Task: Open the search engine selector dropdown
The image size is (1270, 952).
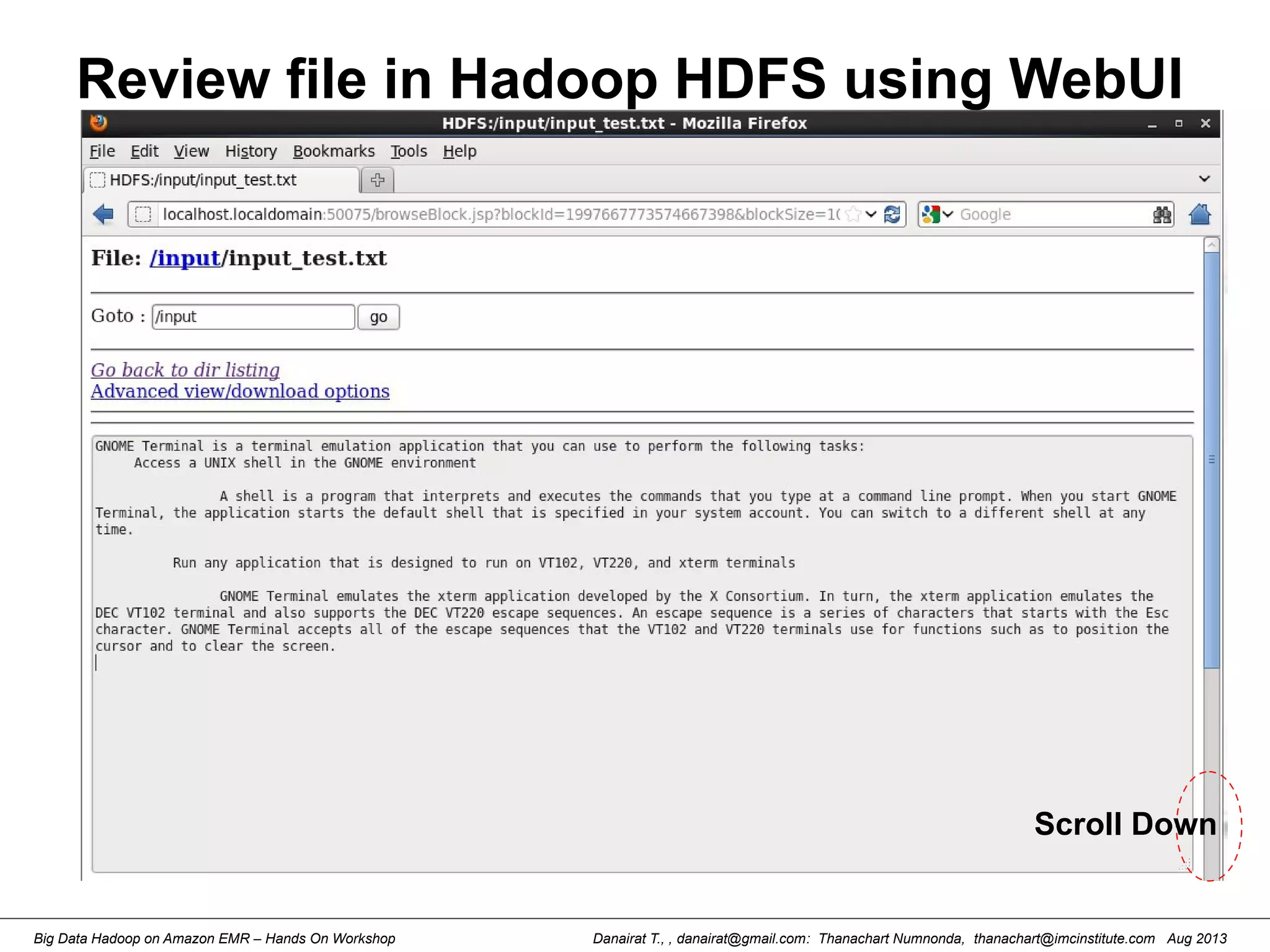Action: (948, 214)
